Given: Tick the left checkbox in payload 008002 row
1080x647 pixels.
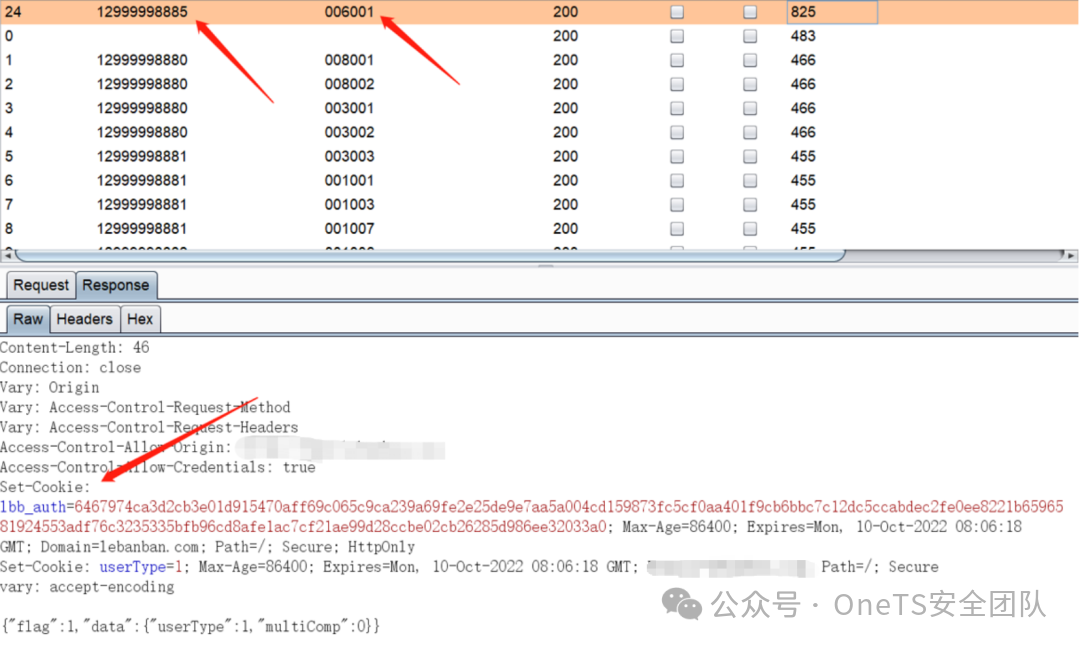Looking at the screenshot, I should coord(677,84).
